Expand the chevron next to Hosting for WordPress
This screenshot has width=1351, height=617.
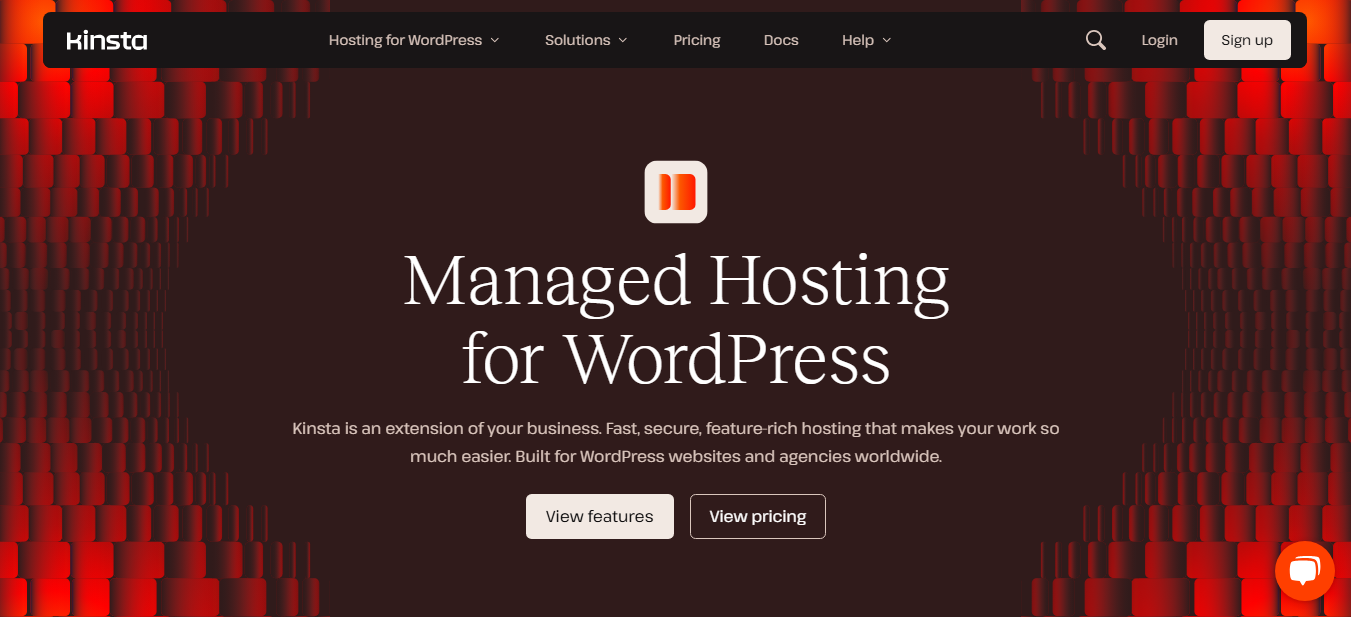[495, 41]
